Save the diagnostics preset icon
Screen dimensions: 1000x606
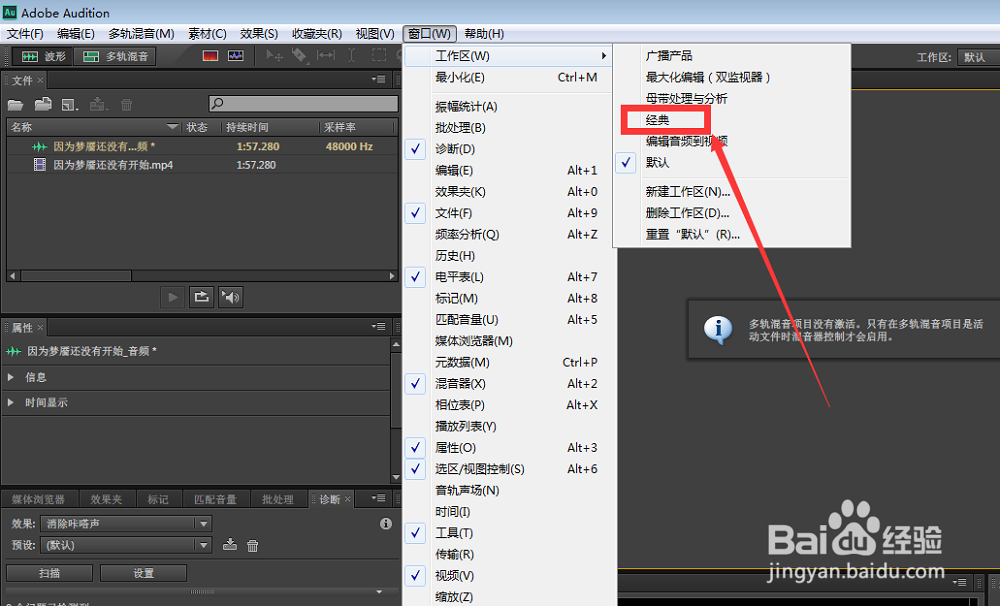230,545
